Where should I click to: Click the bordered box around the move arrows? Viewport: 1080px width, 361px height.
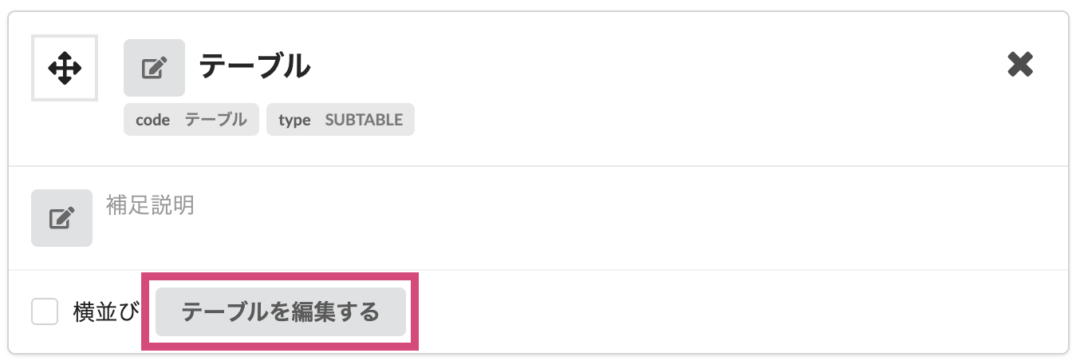65,68
